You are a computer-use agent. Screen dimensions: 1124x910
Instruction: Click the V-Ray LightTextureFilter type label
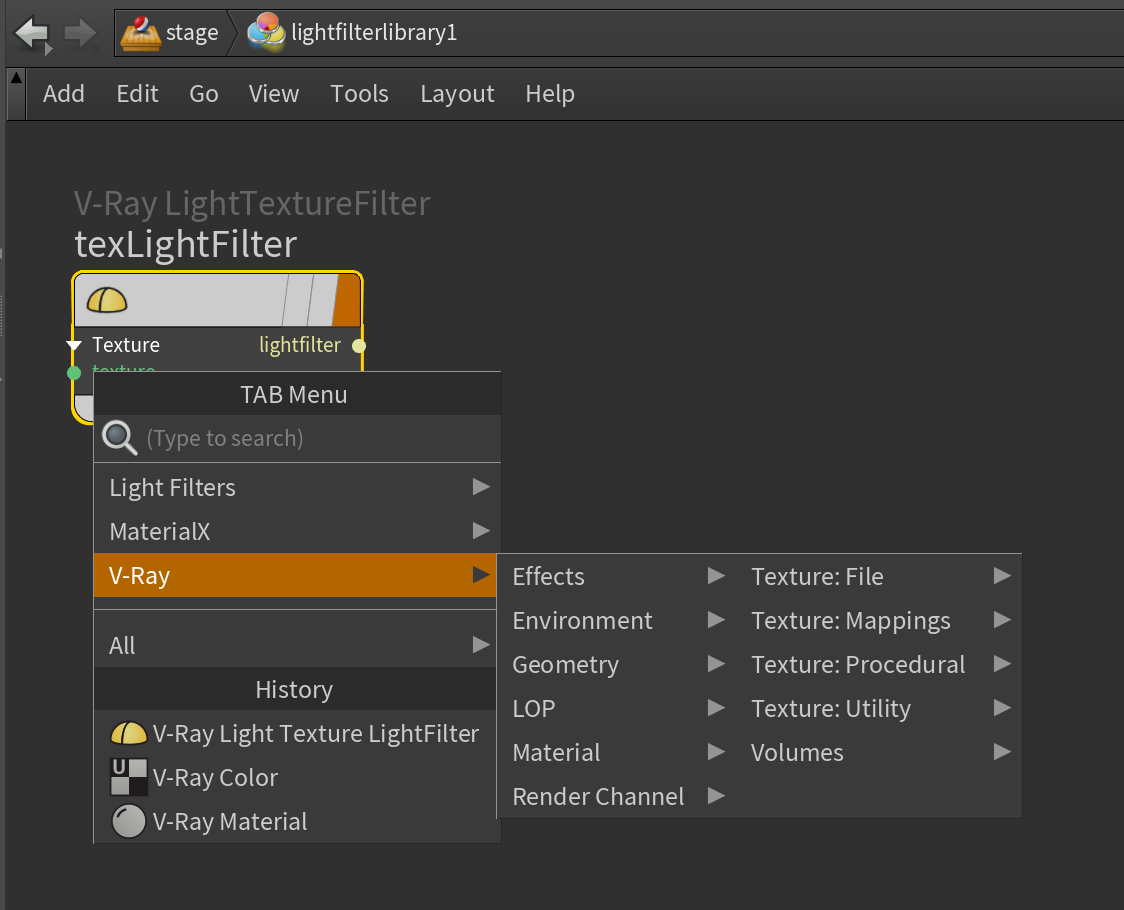[252, 204]
